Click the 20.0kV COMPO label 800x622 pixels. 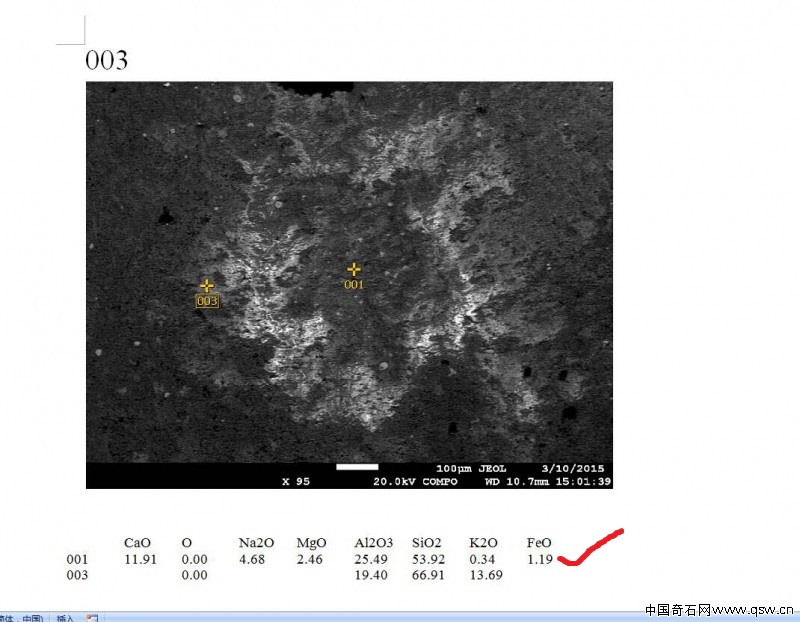[x=415, y=481]
